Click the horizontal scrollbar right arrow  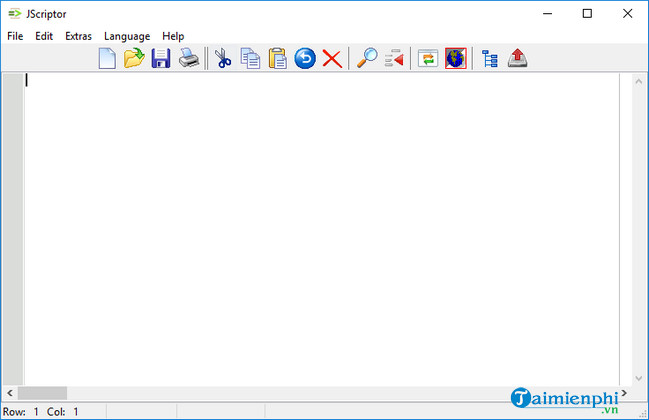(625, 393)
